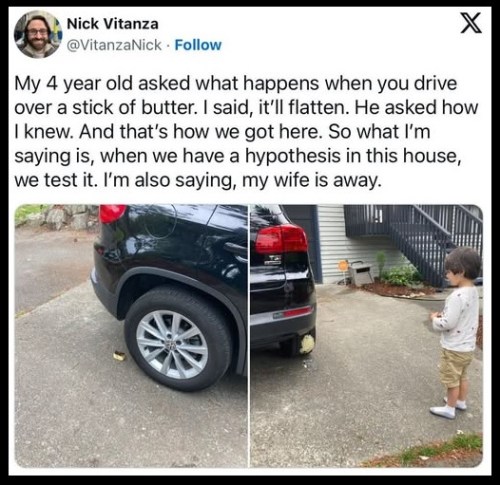
Task: Click the white divider between the two photos
Action: [x=249, y=336]
